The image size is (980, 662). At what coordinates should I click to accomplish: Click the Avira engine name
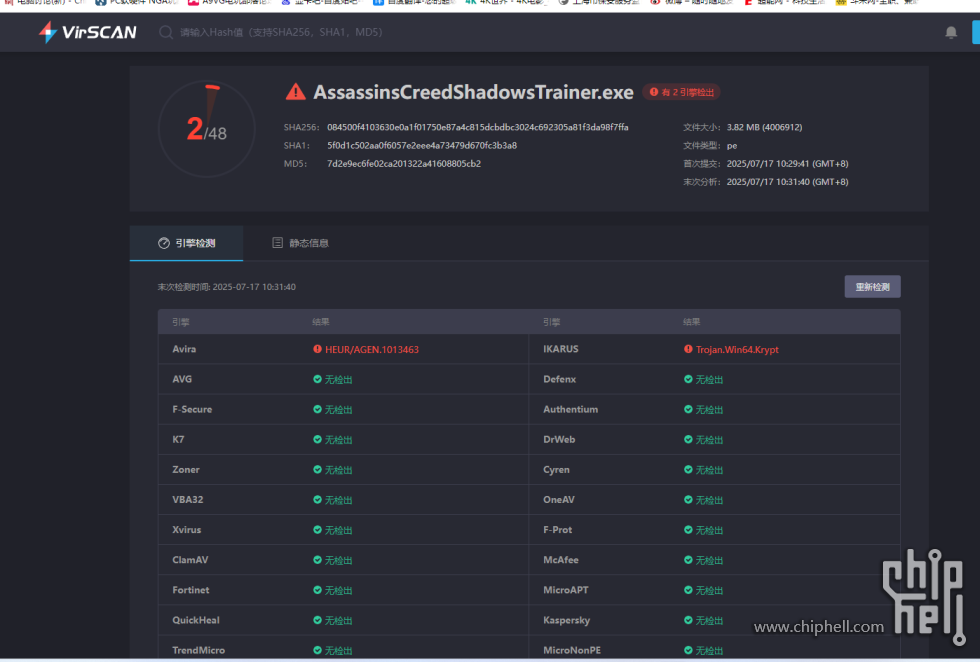point(184,349)
